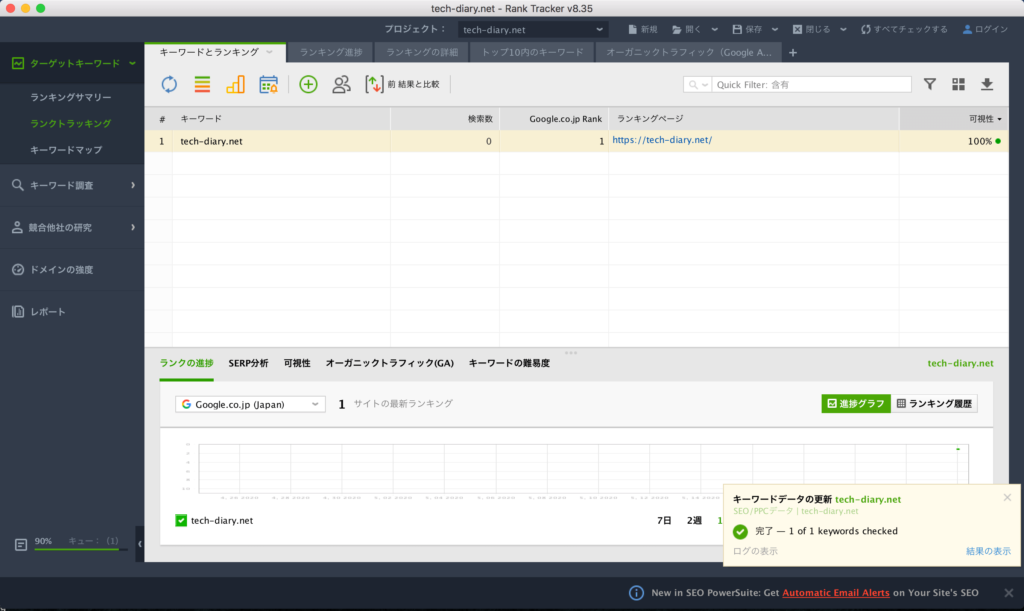The height and width of the screenshot is (611, 1024).
Task: Open the Google.co.jp (Japan) search engine dropdown
Action: pyautogui.click(x=250, y=404)
